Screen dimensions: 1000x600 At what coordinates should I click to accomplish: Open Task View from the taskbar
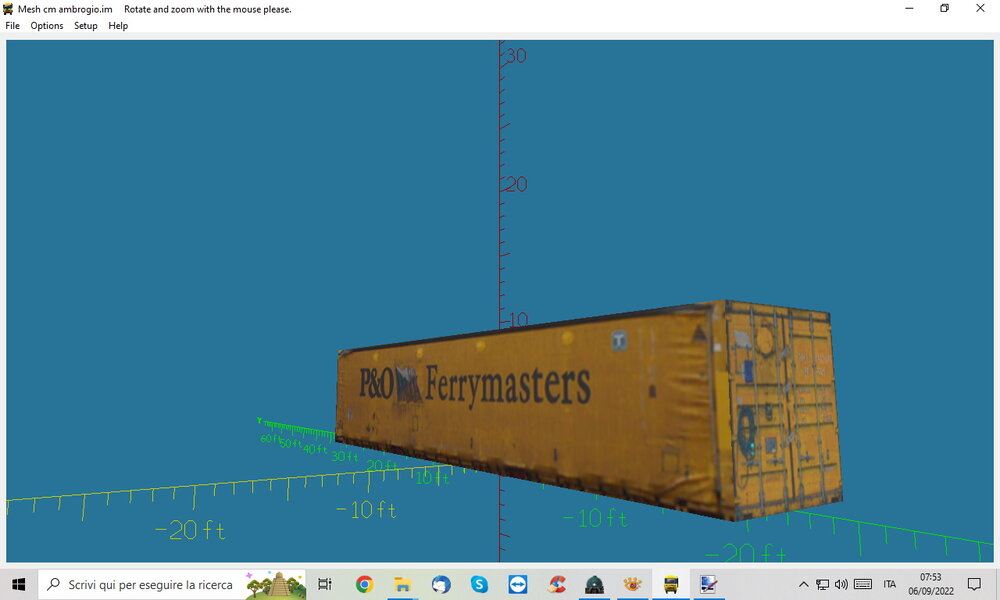[325, 584]
